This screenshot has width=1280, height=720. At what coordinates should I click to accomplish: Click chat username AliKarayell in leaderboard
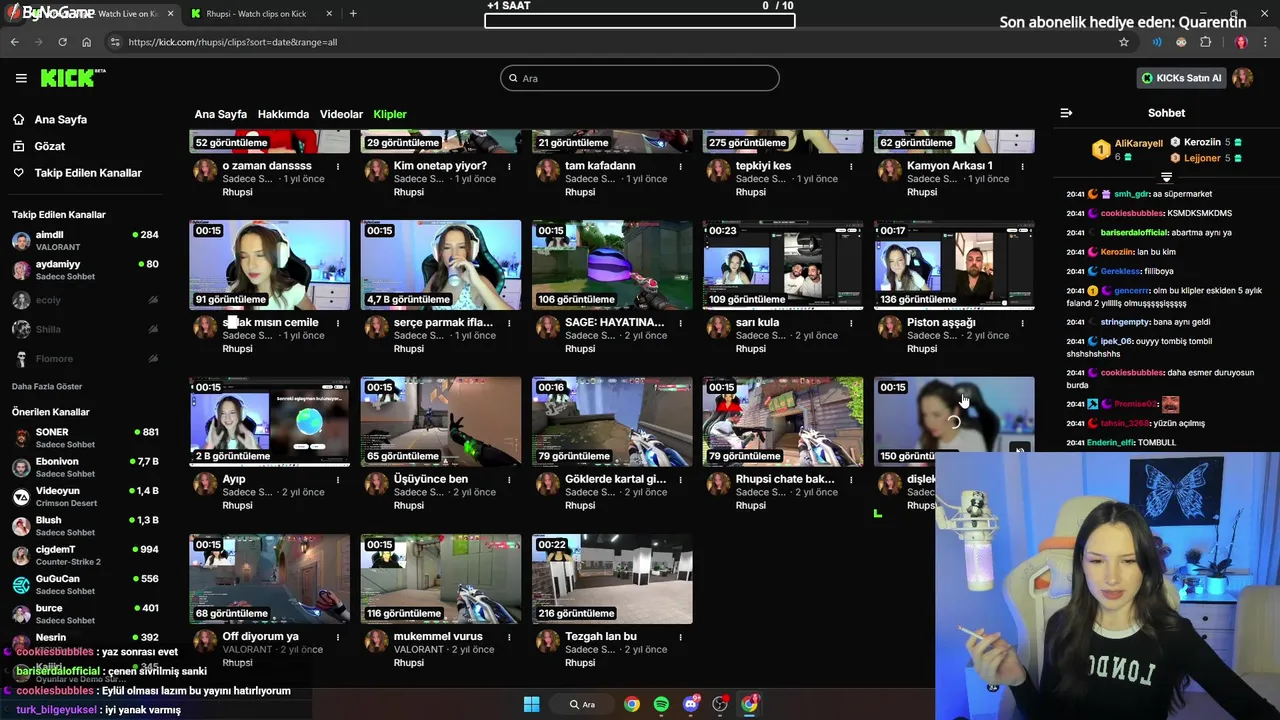click(1139, 143)
